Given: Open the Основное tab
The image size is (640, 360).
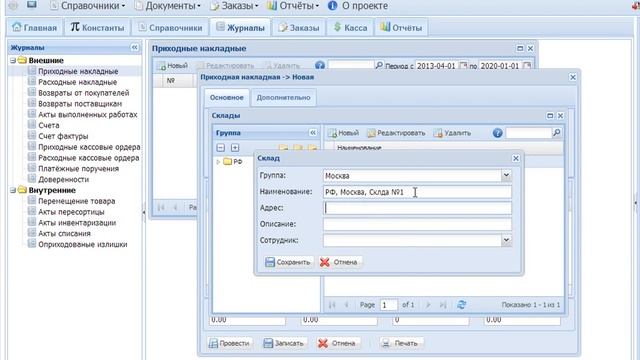Looking at the screenshot, I should click(x=227, y=98).
